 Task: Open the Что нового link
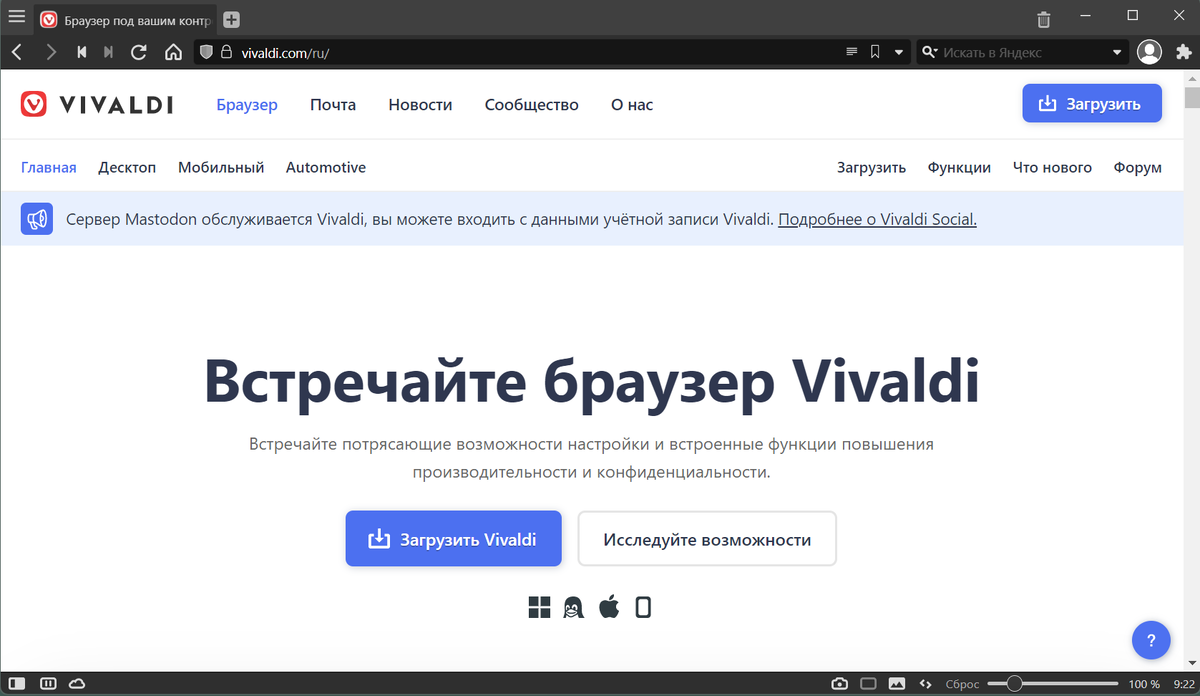[x=1052, y=167]
